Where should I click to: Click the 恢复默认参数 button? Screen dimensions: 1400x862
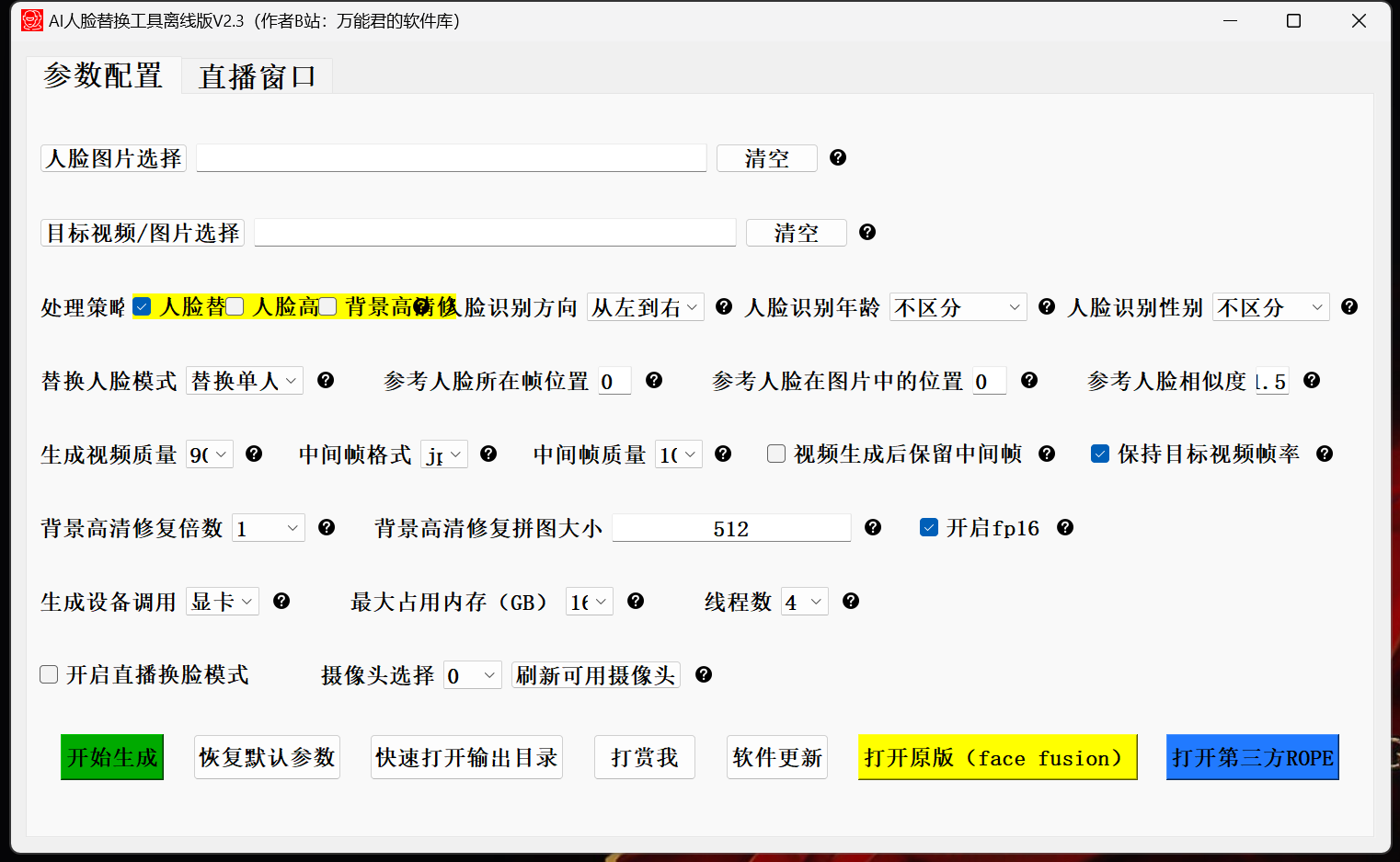pos(267,757)
